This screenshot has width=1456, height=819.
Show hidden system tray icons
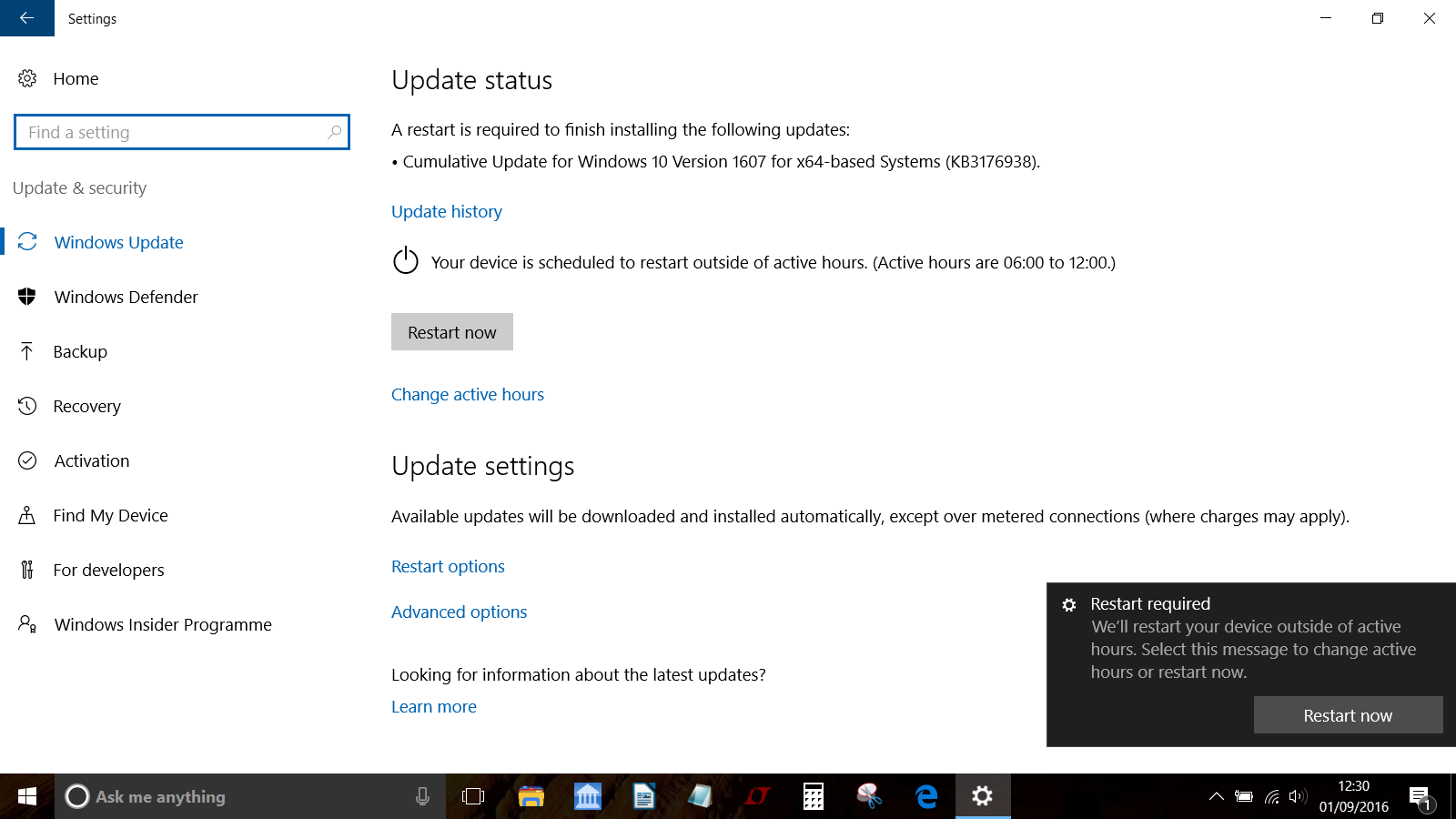[1216, 796]
